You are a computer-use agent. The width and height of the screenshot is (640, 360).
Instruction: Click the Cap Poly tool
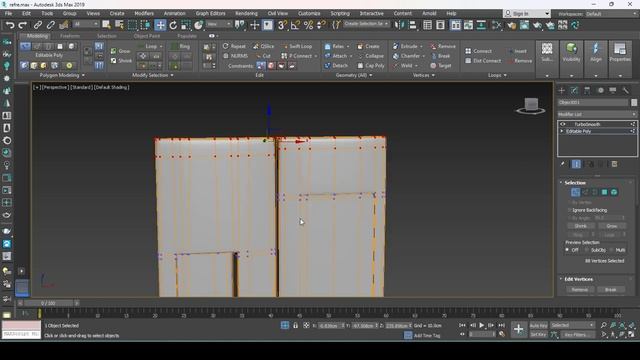[371, 65]
